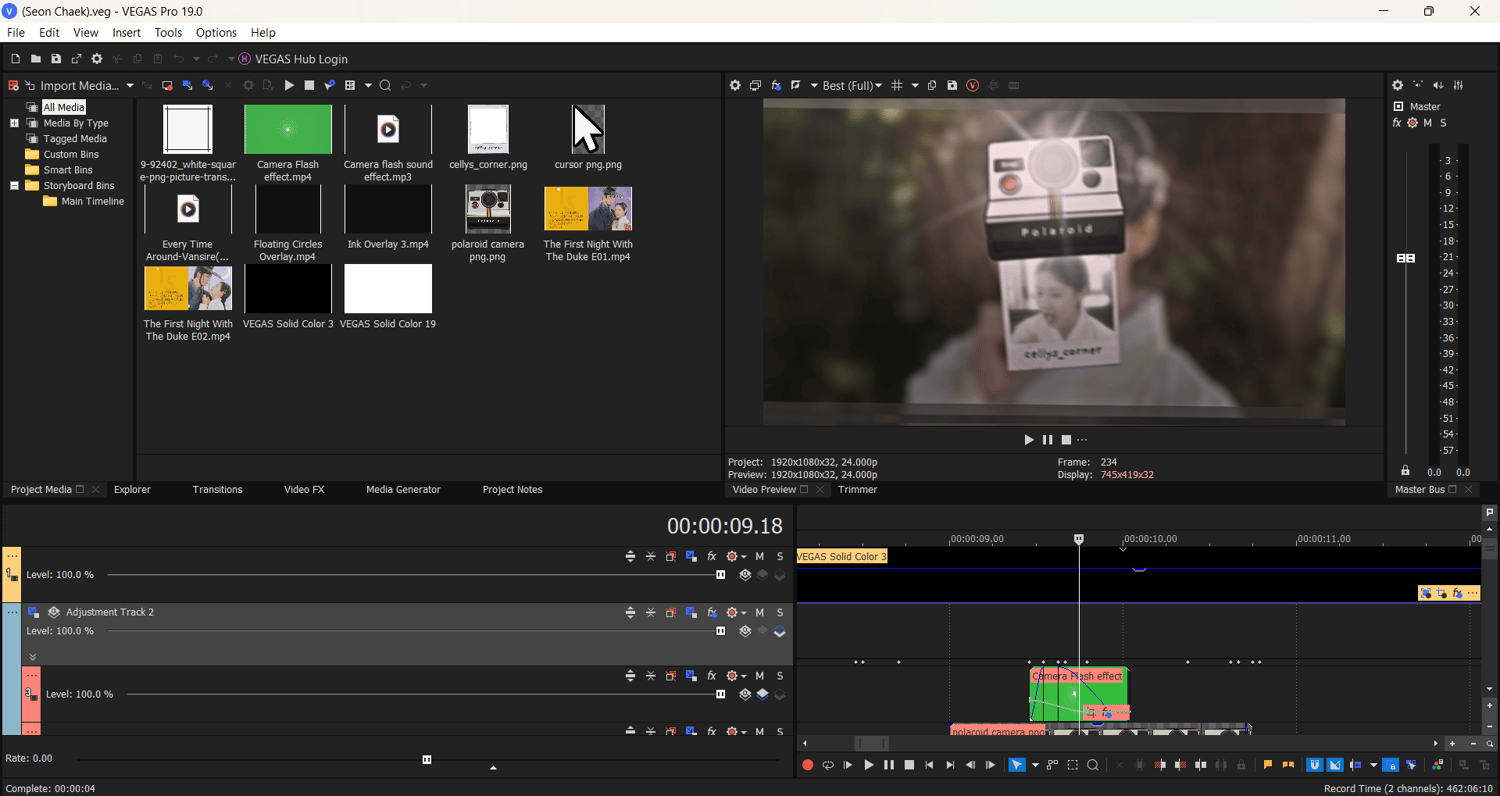Select the Camera Flash effect timeline clip

pos(1078,694)
